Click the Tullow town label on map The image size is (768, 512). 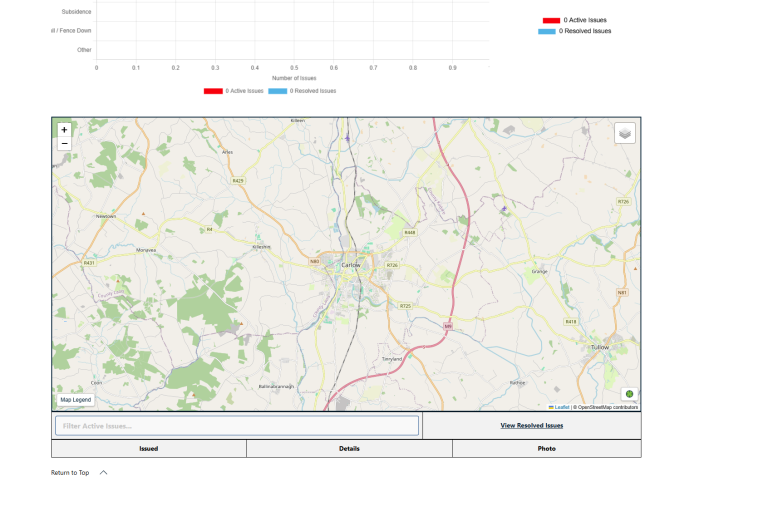(600, 347)
